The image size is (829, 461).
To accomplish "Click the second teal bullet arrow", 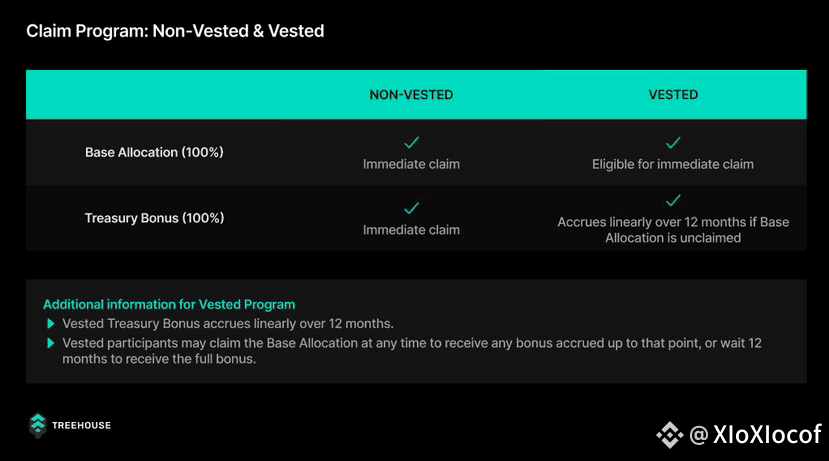I will [51, 343].
